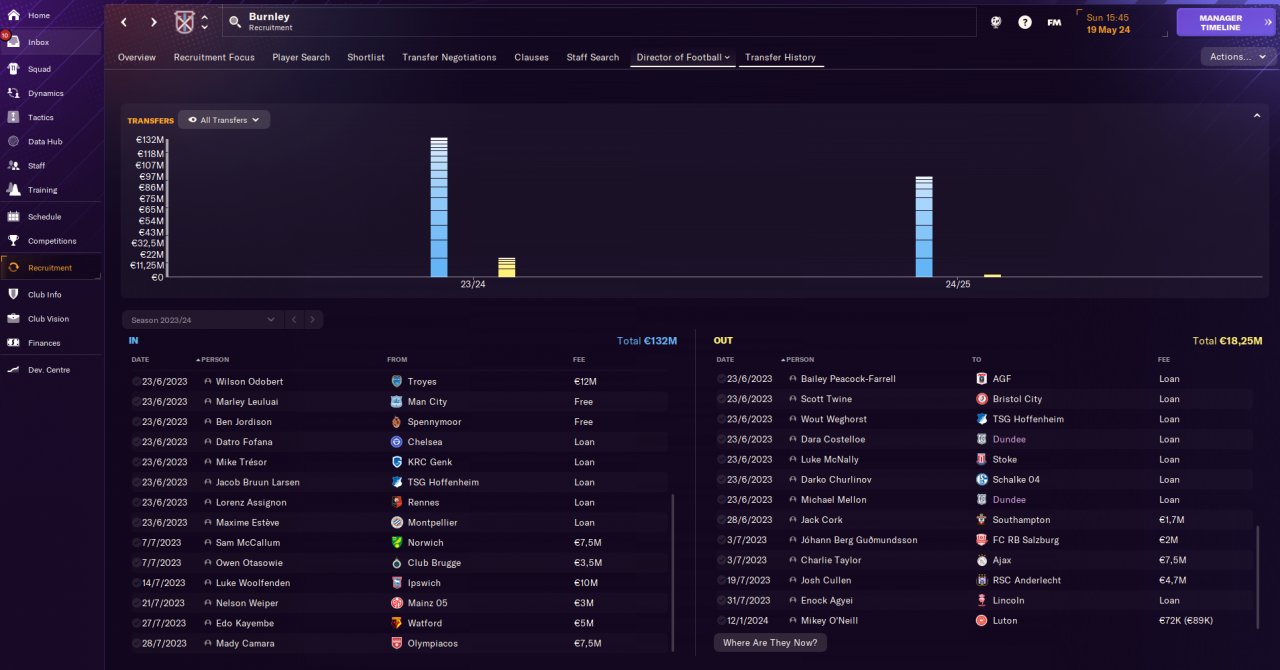Click the Burnley club badge in header
This screenshot has height=670, width=1280.
[184, 22]
